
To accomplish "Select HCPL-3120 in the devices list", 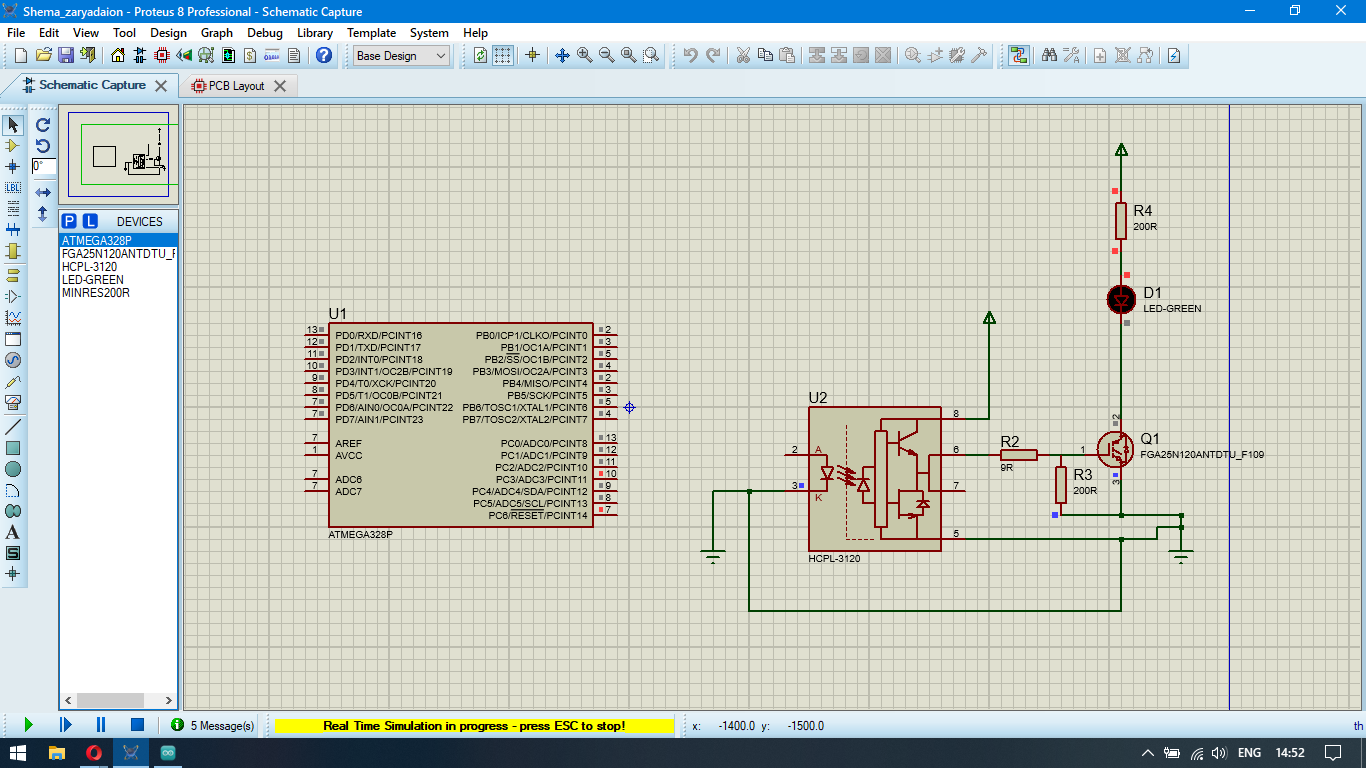I will coord(118,267).
